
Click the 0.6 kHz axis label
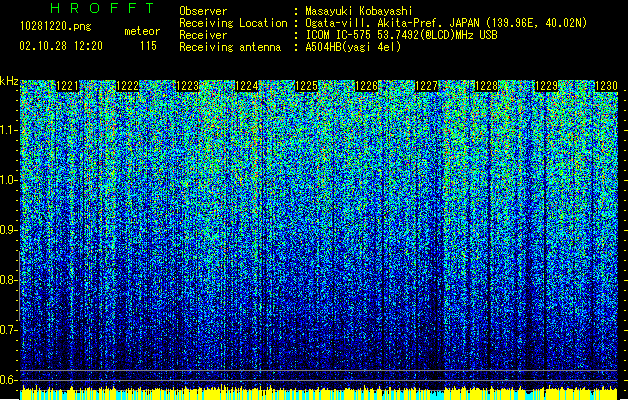tap(9, 380)
